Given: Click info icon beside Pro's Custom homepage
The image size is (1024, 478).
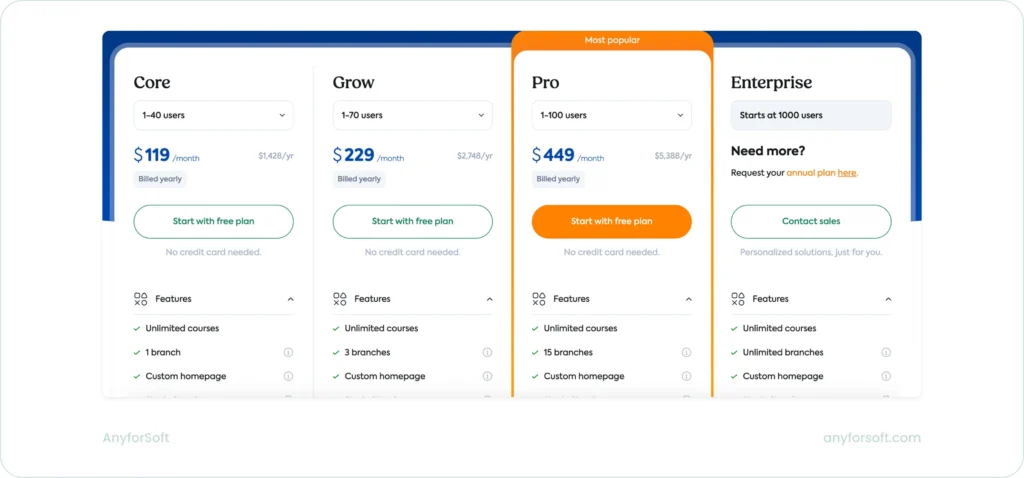Looking at the screenshot, I should [686, 376].
